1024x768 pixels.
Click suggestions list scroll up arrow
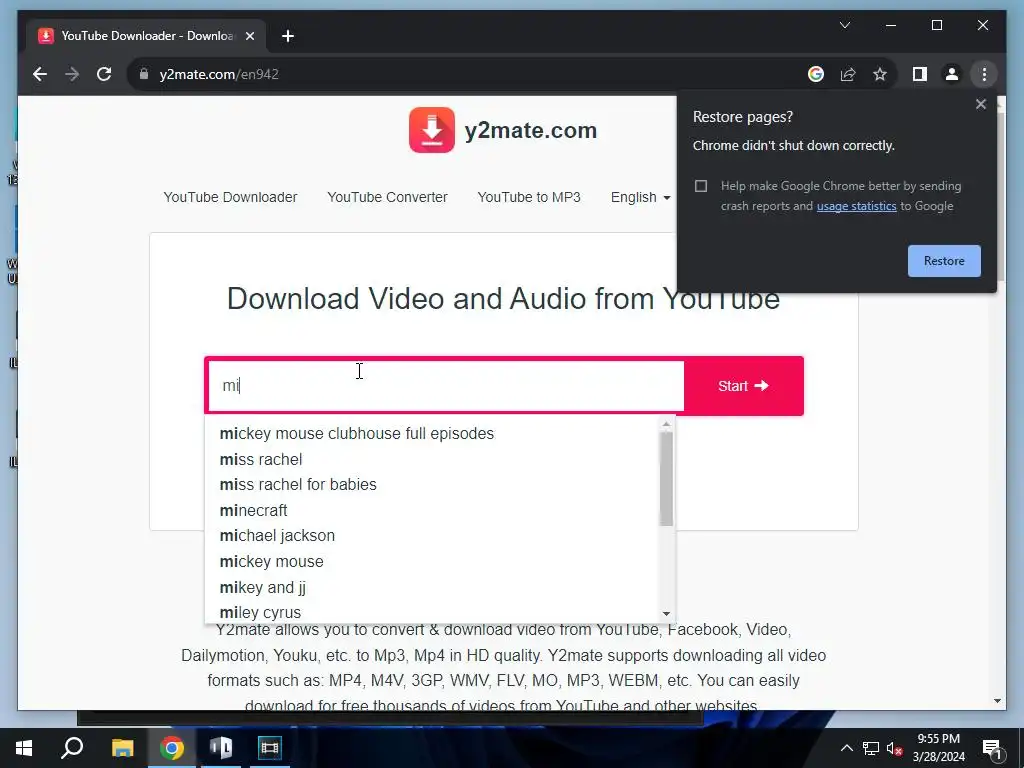tap(666, 424)
